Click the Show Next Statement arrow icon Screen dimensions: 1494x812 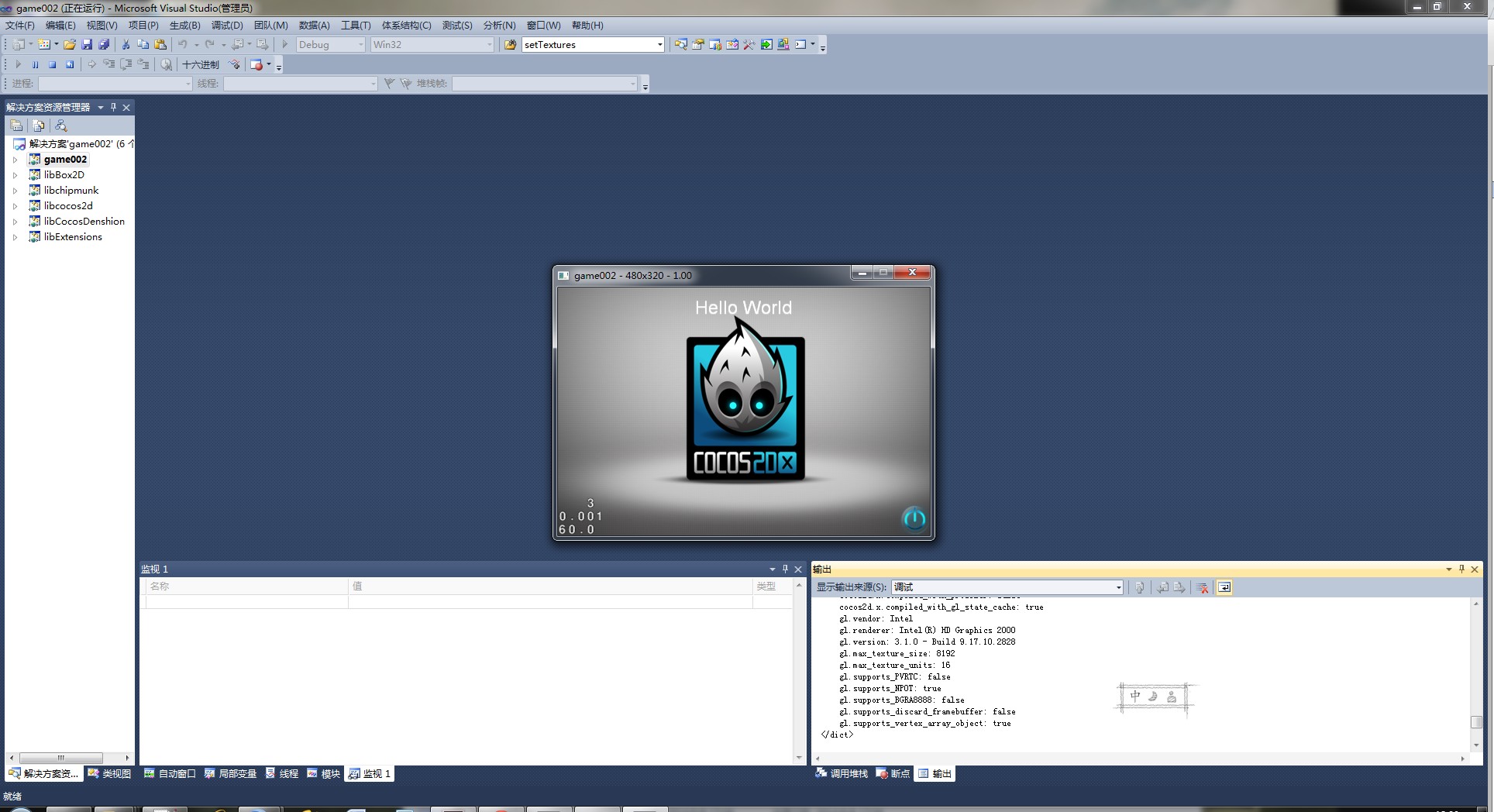point(91,64)
